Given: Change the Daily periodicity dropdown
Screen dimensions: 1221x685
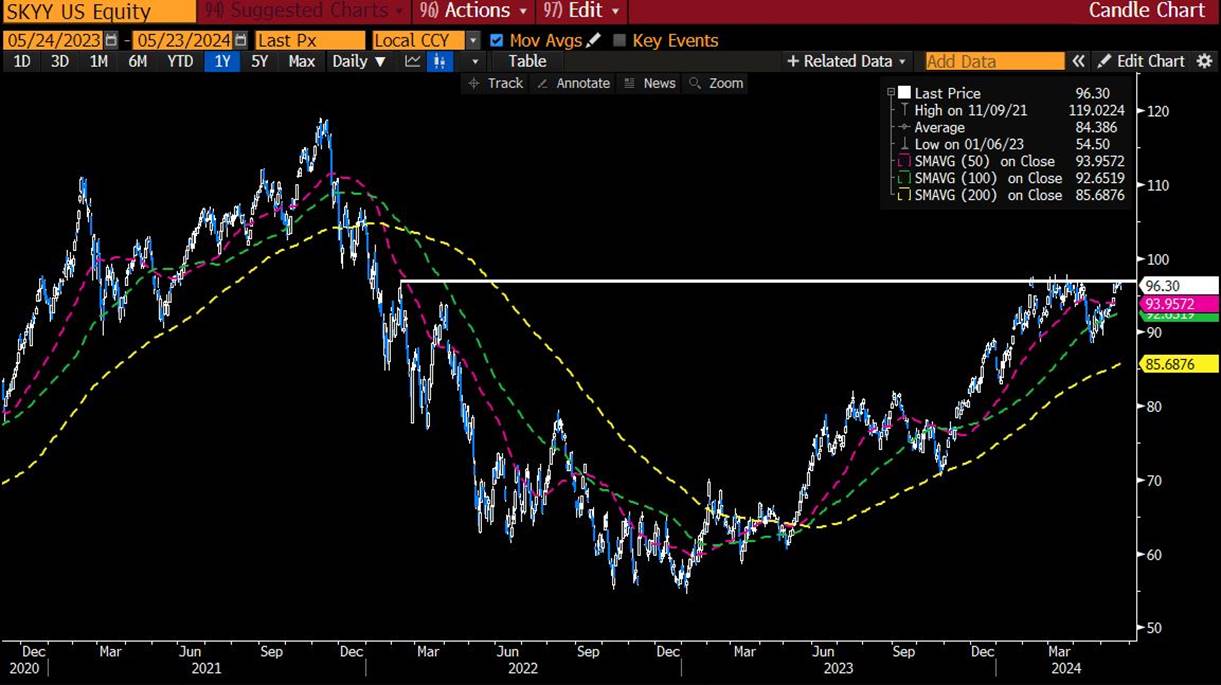Looking at the screenshot, I should tap(359, 61).
